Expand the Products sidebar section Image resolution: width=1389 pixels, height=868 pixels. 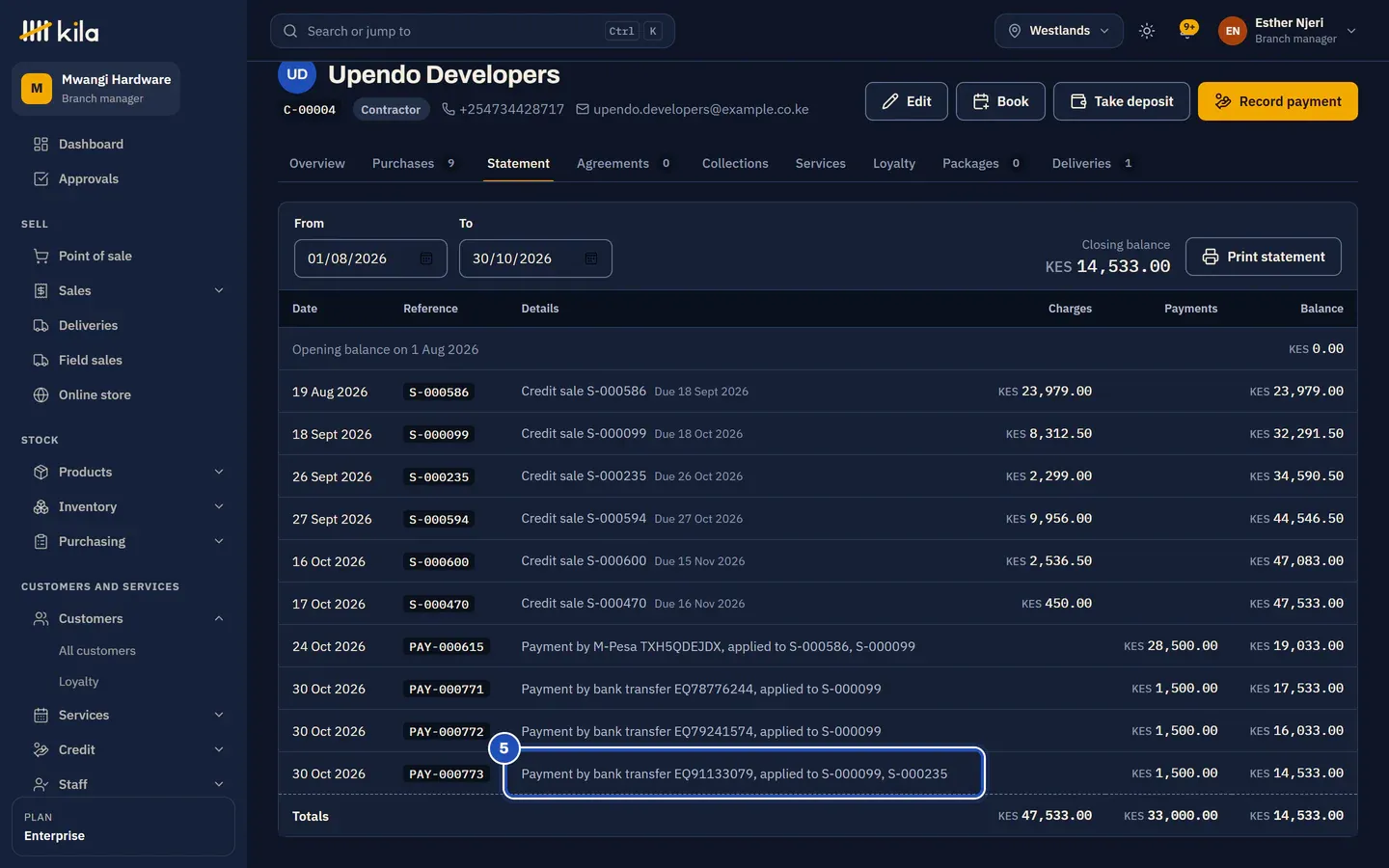point(219,472)
